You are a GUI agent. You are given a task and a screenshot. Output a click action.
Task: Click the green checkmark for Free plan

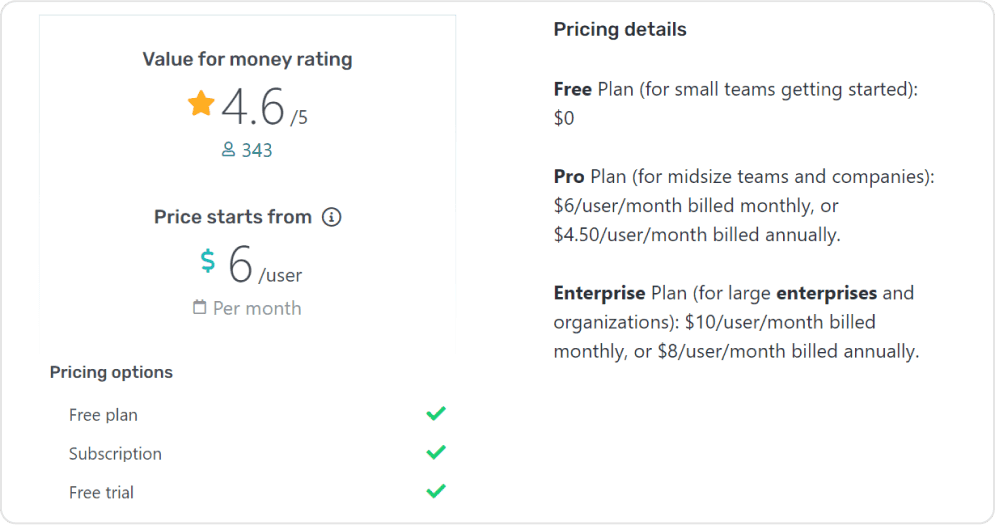(435, 413)
